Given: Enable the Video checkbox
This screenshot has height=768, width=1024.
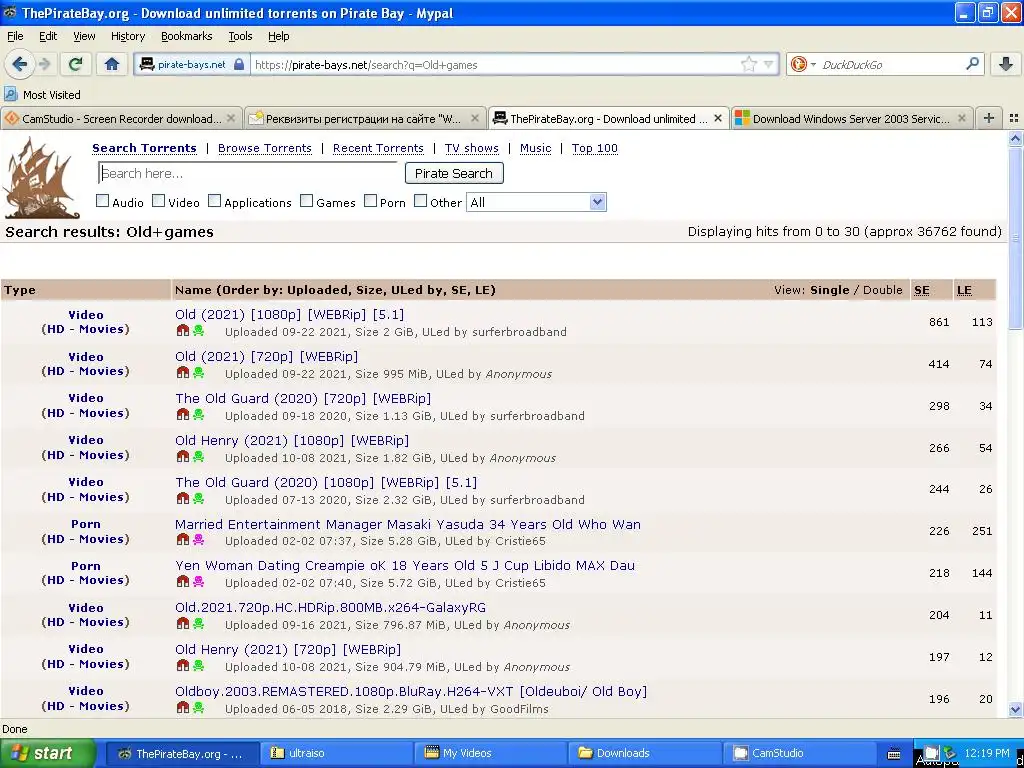Looking at the screenshot, I should coord(159,201).
